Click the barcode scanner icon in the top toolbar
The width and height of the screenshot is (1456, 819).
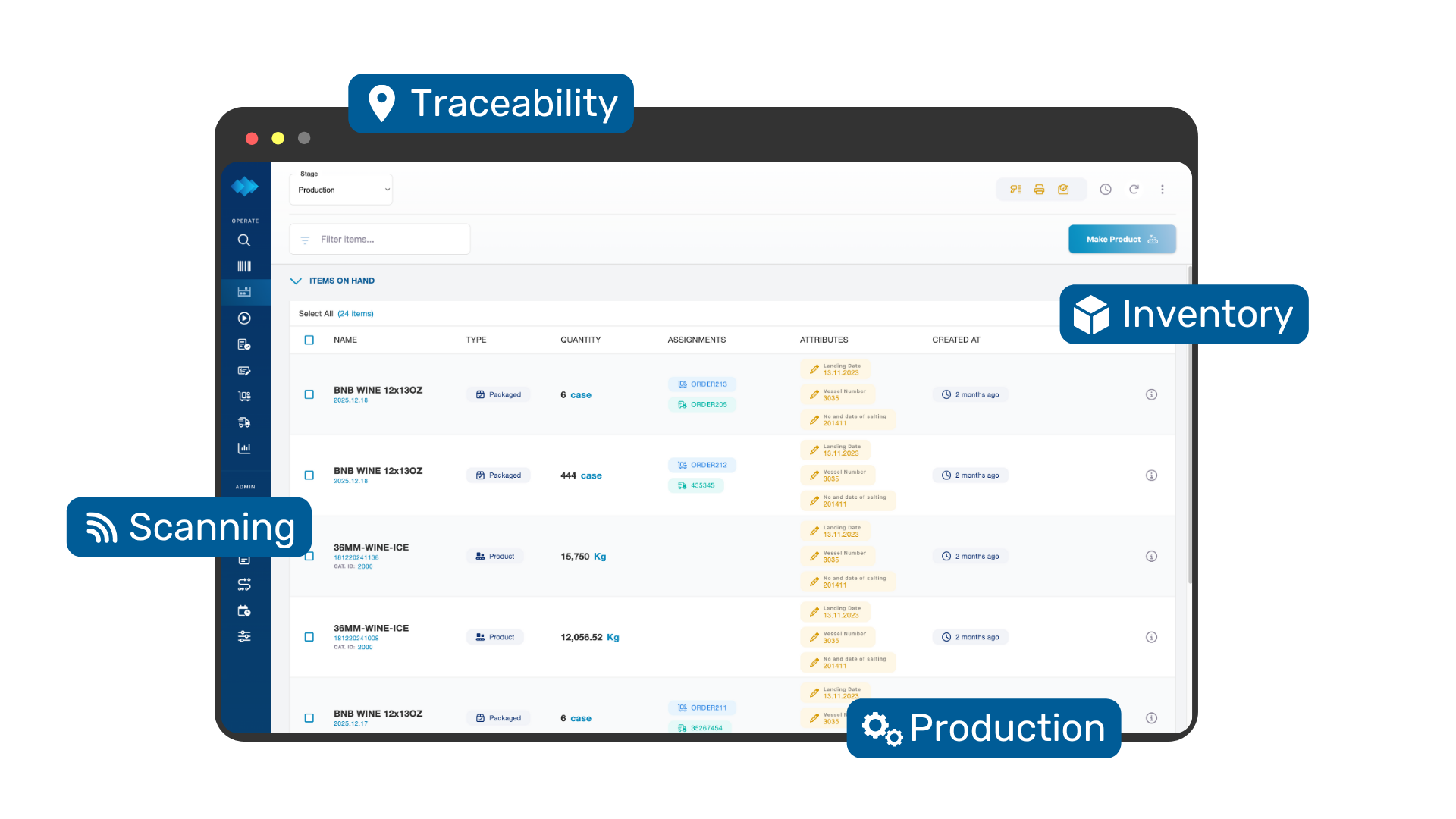point(1015,190)
